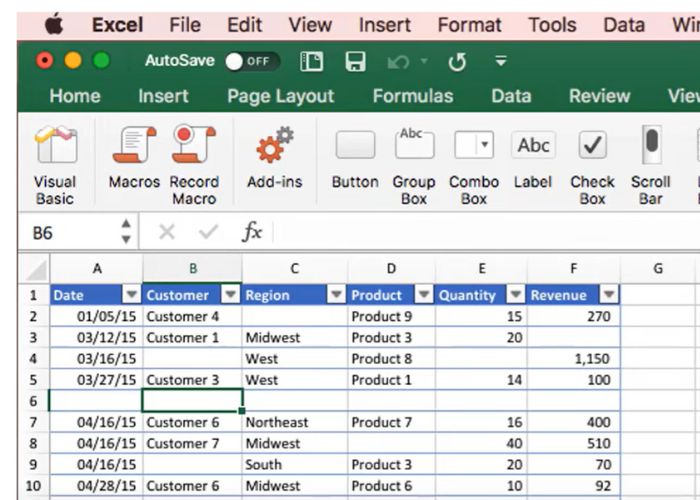Select column C header
The width and height of the screenshot is (700, 500).
tap(294, 269)
